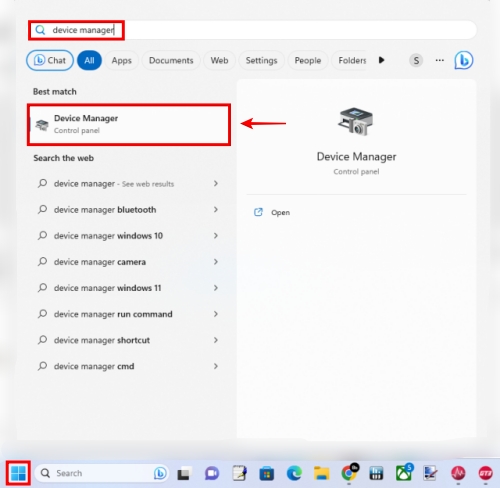Image resolution: width=500 pixels, height=488 pixels.
Task: Open Device Manager best match result
Action: coord(129,124)
